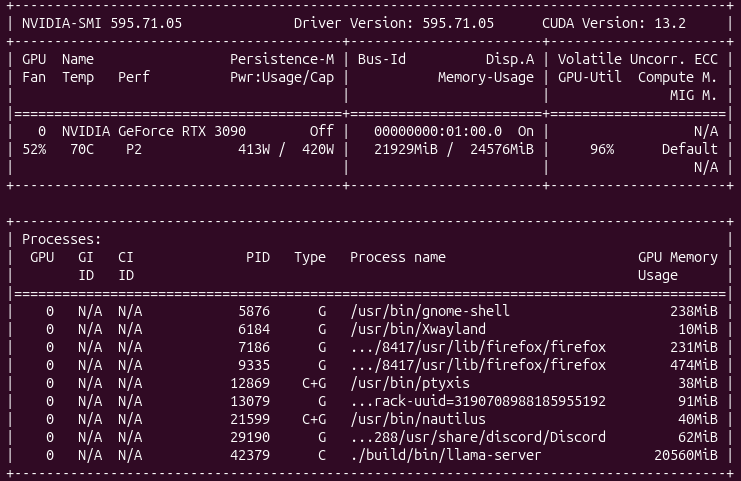Viewport: 741px width, 481px height.
Task: Click the 413W power usage value
Action: pyautogui.click(x=254, y=149)
